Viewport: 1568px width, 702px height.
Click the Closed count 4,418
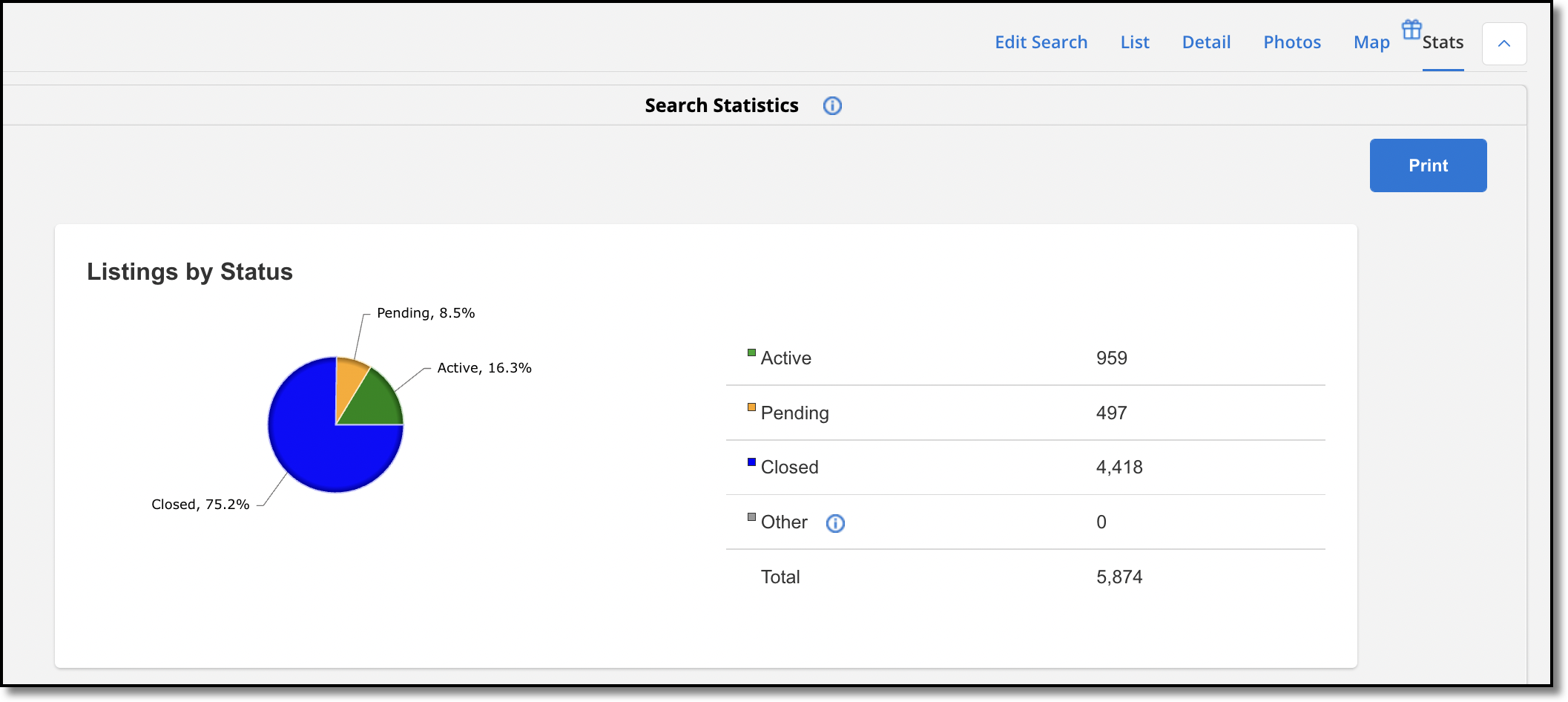click(1119, 468)
